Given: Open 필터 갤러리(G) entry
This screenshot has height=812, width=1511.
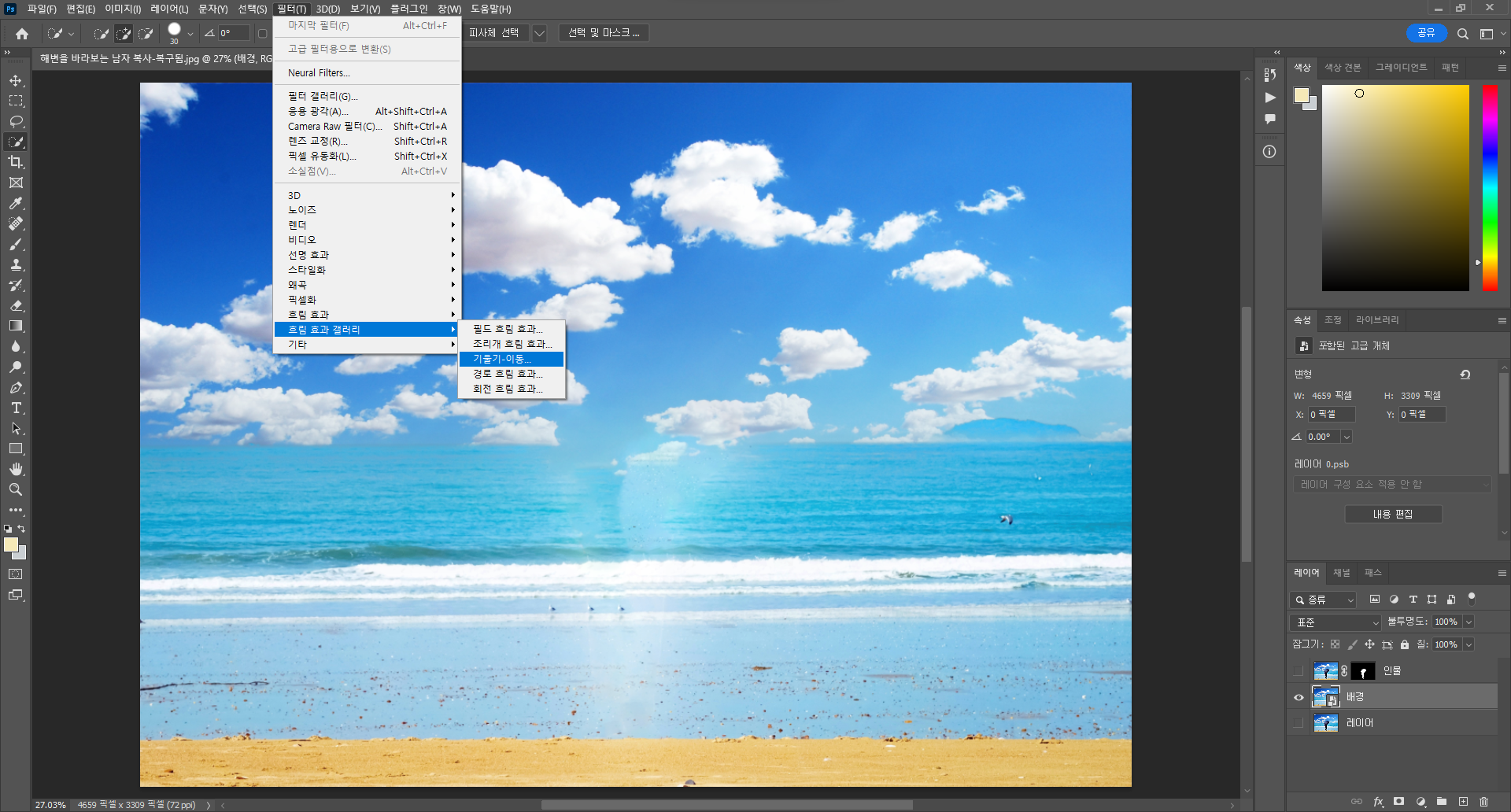Looking at the screenshot, I should pyautogui.click(x=367, y=96).
